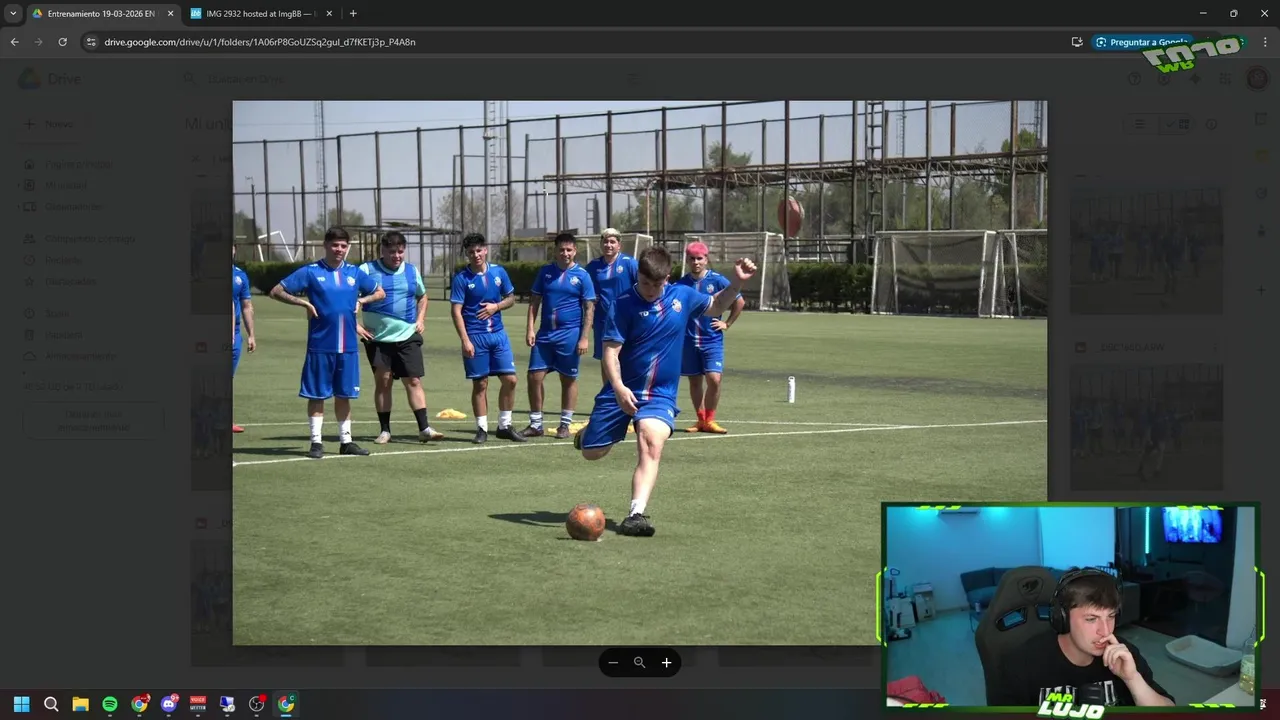Image resolution: width=1280 pixels, height=720 pixels.
Task: Zoom in with the plus button
Action: click(x=666, y=662)
